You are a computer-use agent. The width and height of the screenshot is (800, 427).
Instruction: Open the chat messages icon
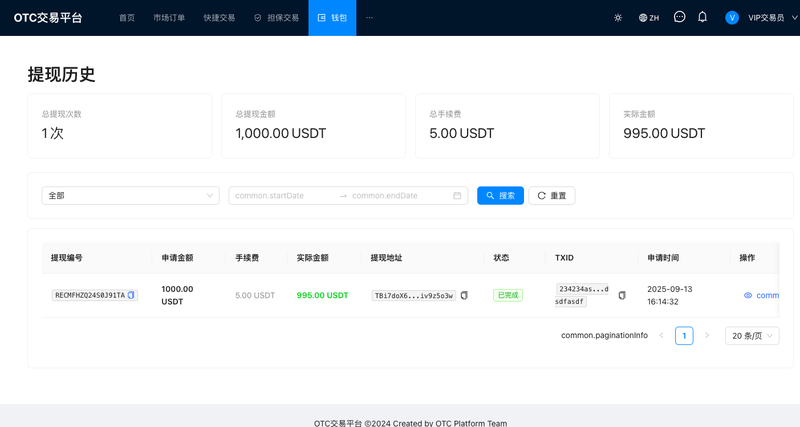pos(679,18)
